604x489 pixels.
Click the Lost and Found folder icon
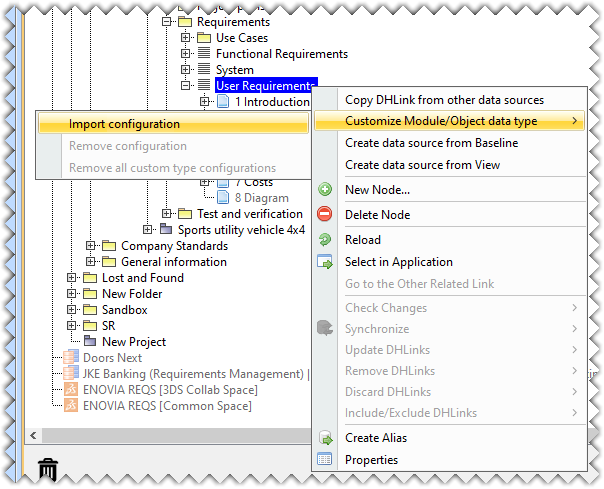(90, 277)
